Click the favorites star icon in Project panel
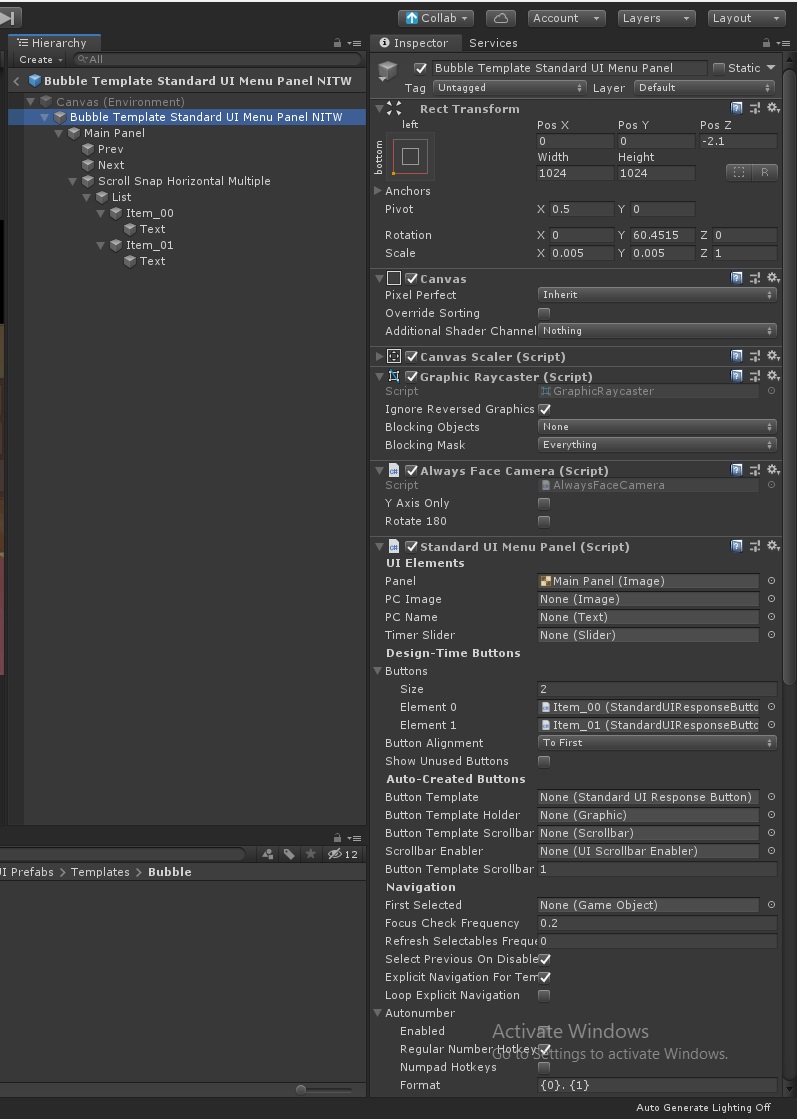Viewport: 797px width, 1119px height. 310,854
